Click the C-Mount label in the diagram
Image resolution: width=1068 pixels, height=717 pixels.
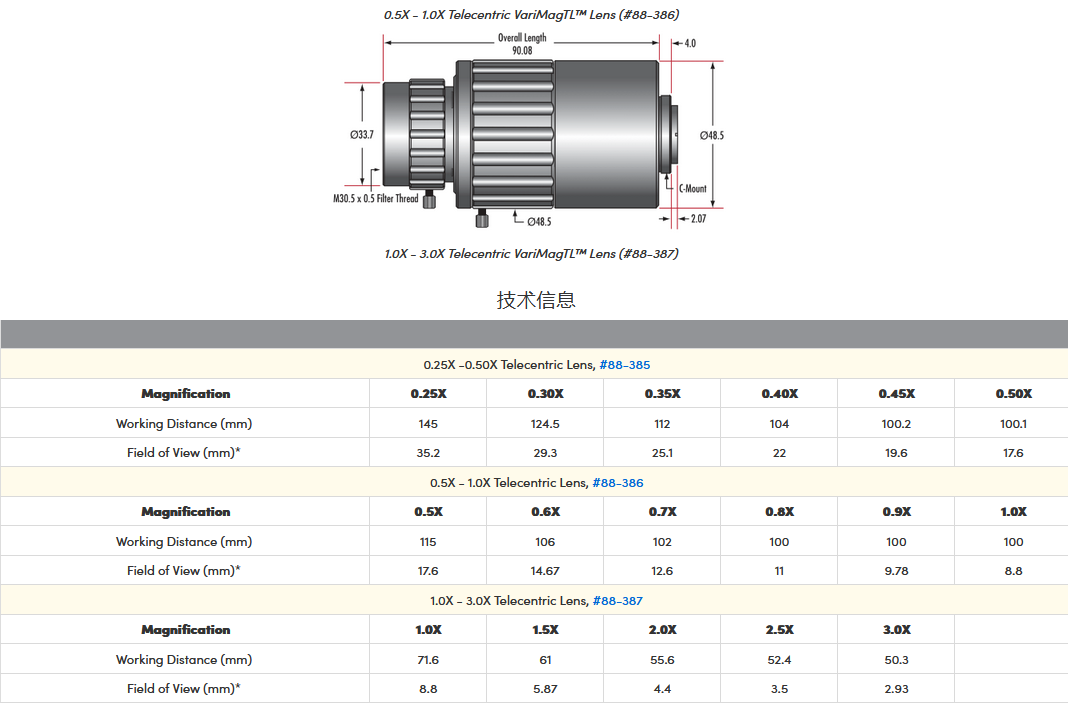(692, 188)
